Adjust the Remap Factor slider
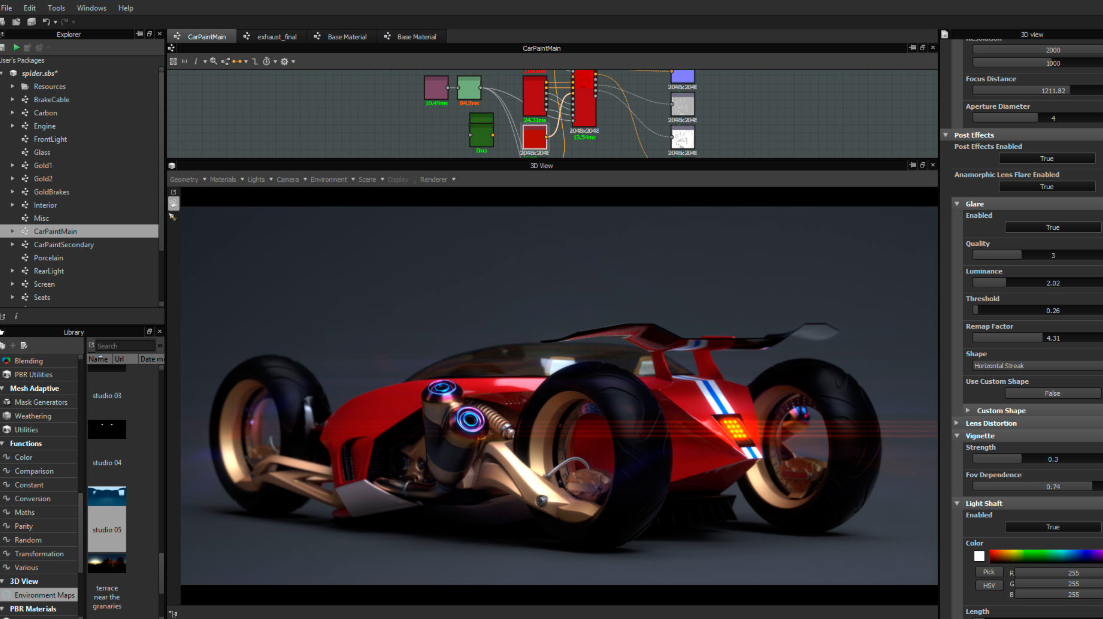Screen dimensions: 1103x619 click(x=1038, y=338)
